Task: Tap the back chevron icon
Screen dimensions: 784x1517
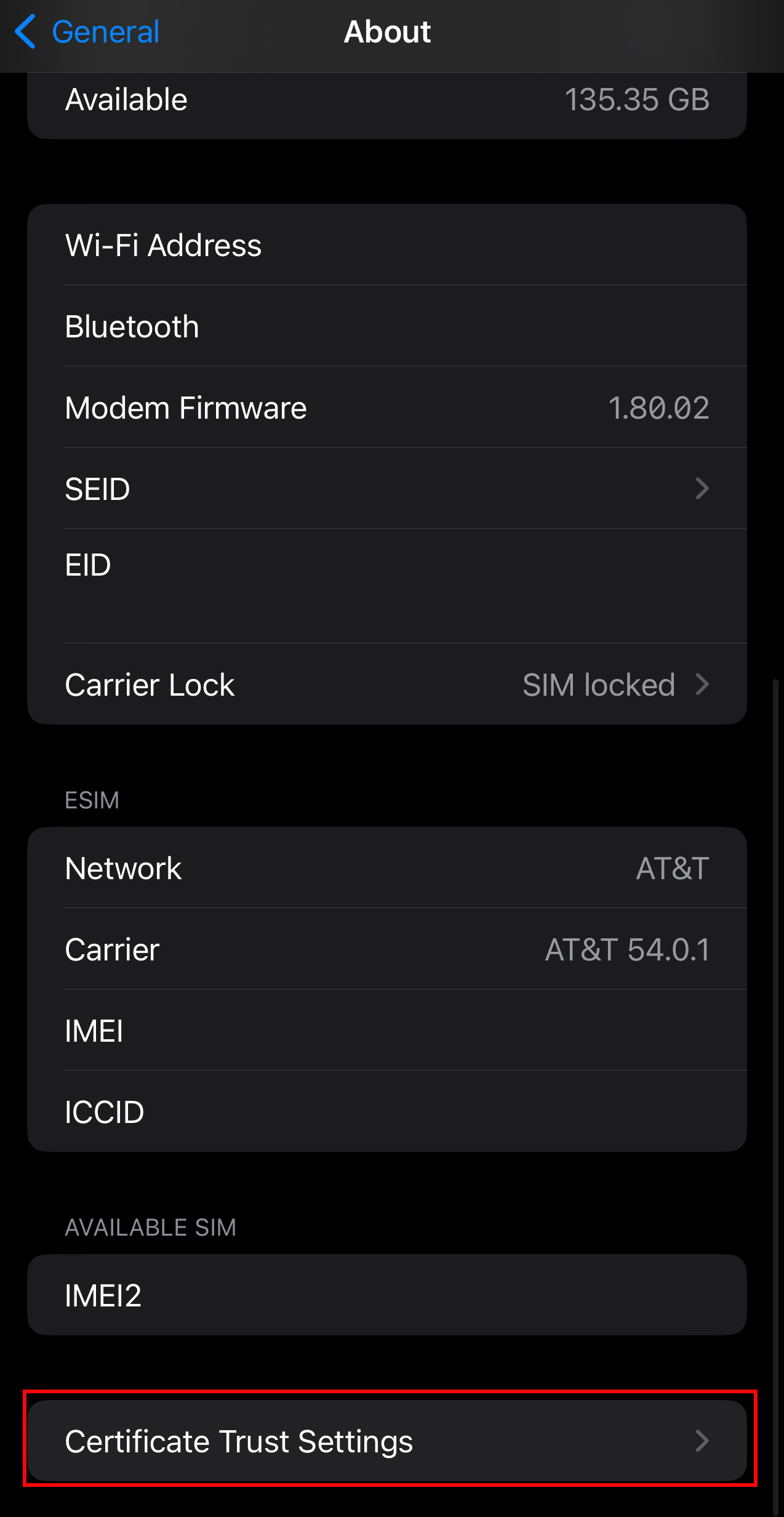Action: click(x=25, y=32)
